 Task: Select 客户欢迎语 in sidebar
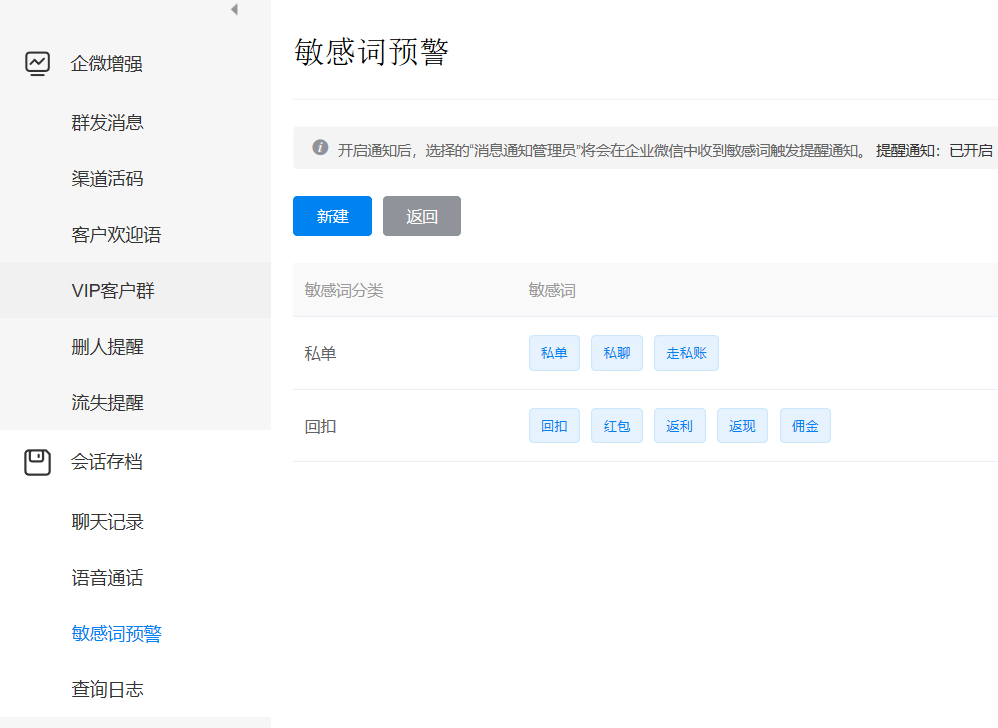point(116,235)
